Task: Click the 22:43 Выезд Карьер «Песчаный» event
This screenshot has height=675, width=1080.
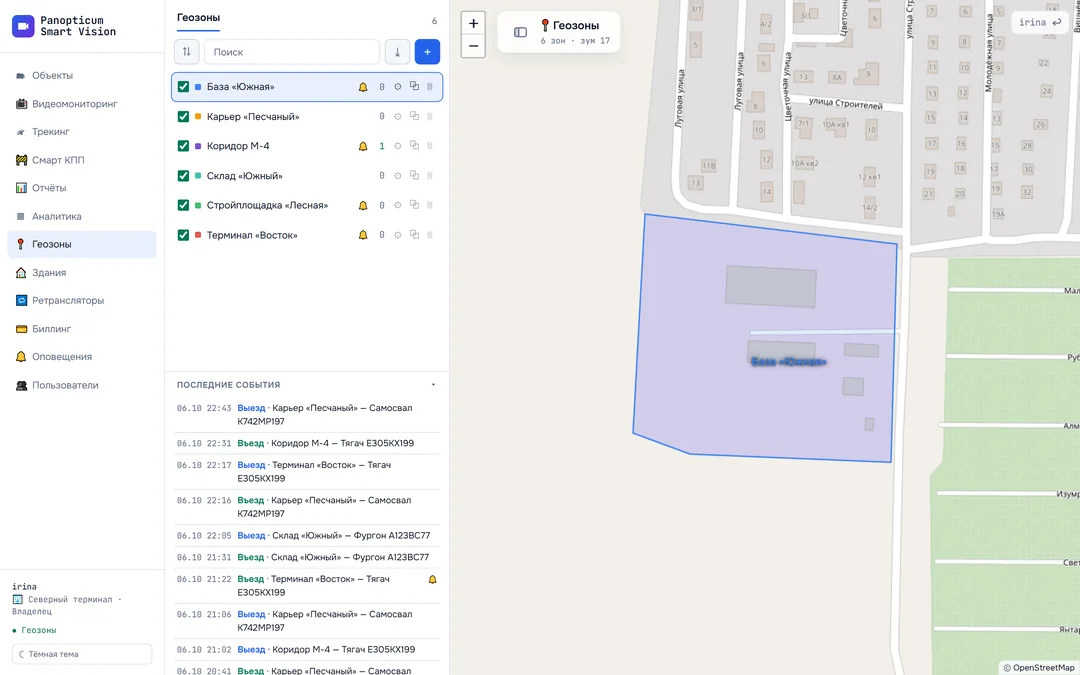Action: (x=307, y=415)
